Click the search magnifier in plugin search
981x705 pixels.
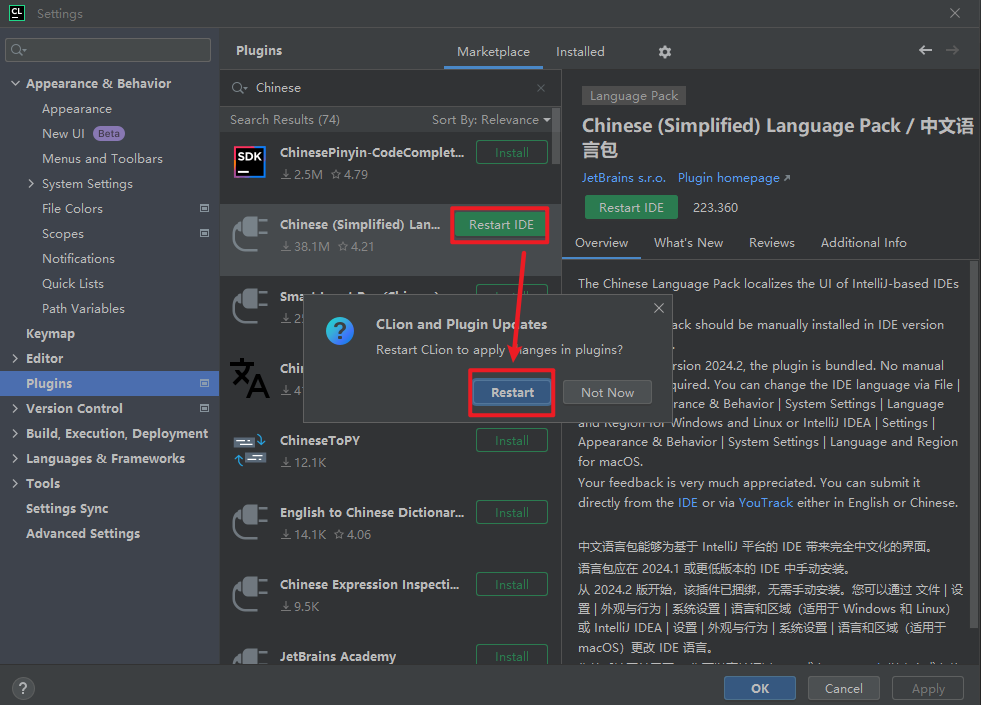coord(239,88)
